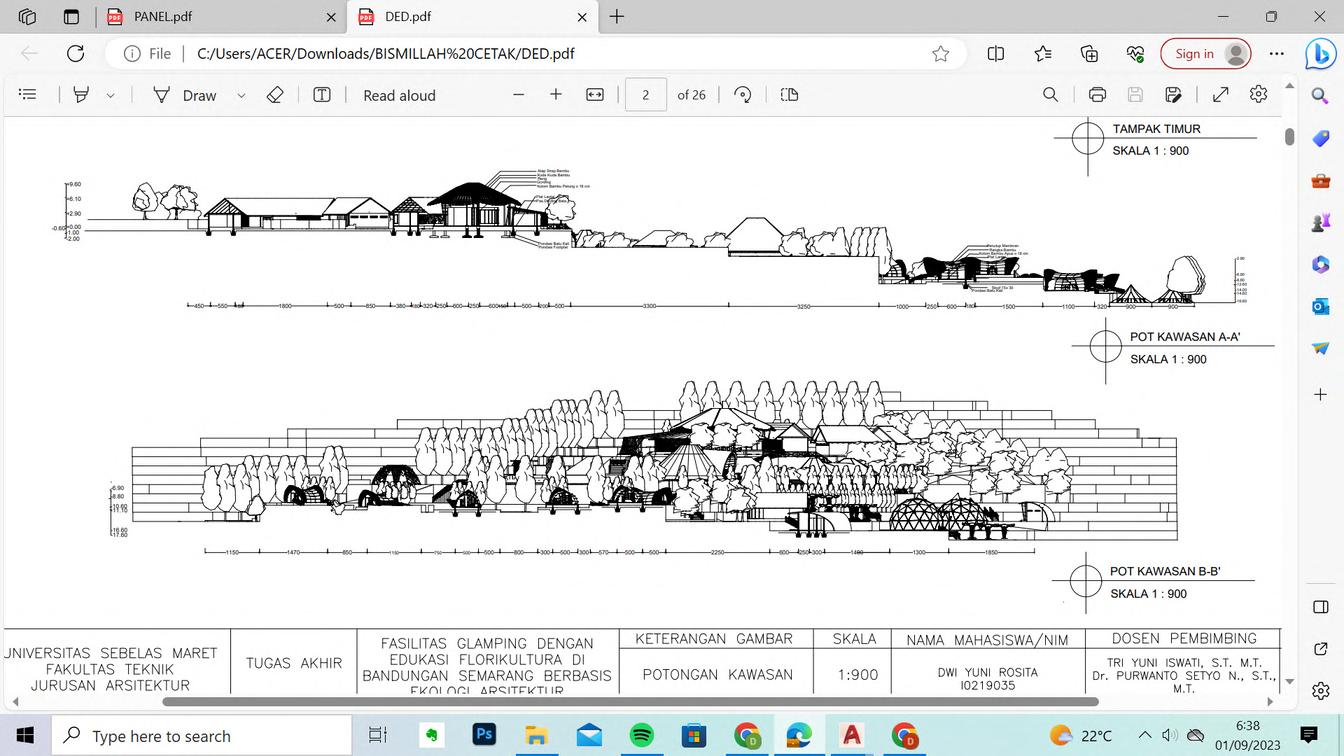Add a text box with text tool
The image size is (1344, 756).
pos(322,95)
